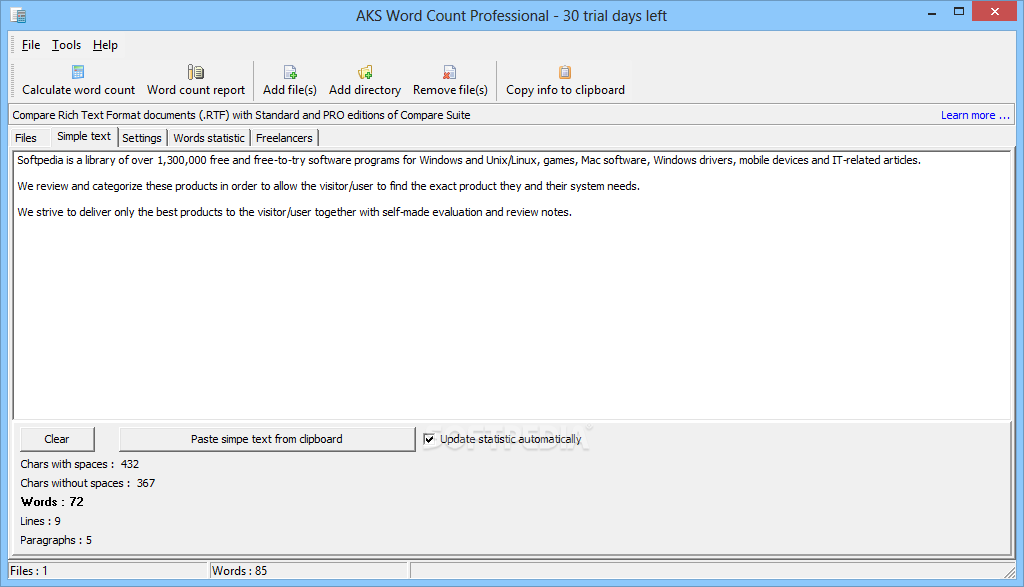This screenshot has width=1024, height=587.
Task: Maximize the AKS Word Count window
Action: (x=959, y=12)
